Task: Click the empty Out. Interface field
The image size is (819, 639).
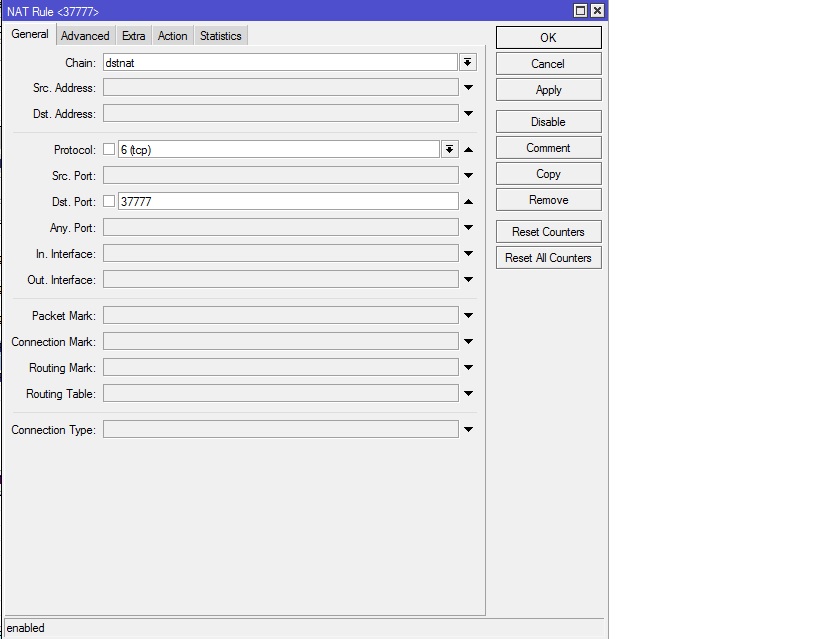Action: point(280,280)
